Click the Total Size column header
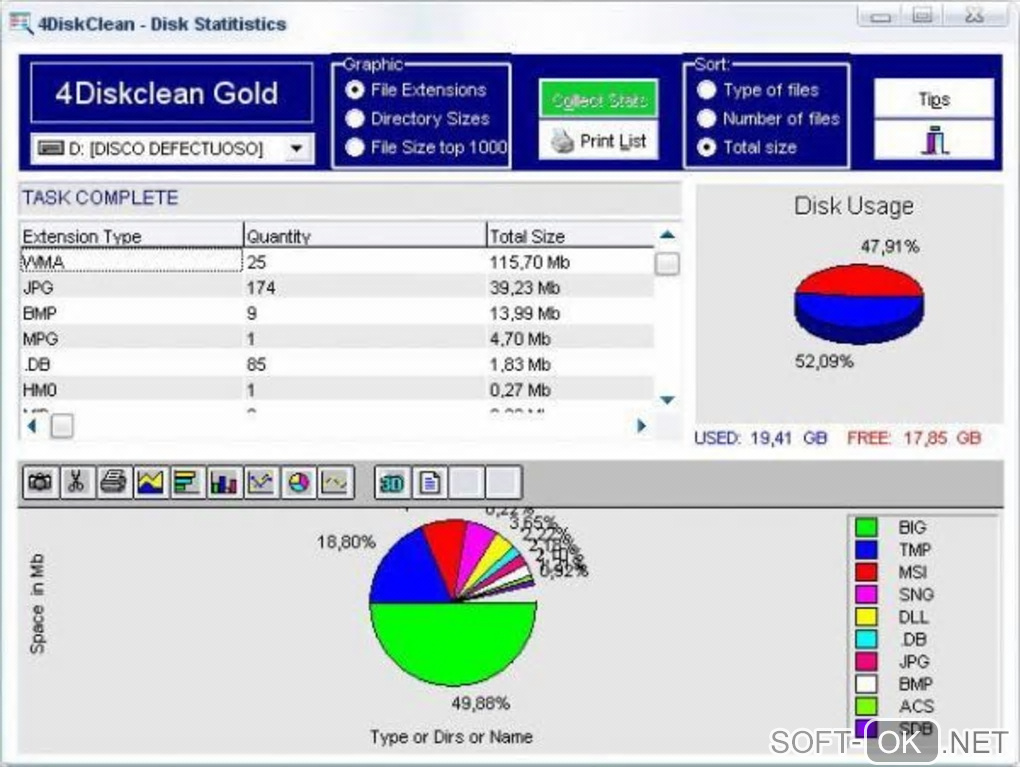The height and width of the screenshot is (767, 1020). coord(570,235)
